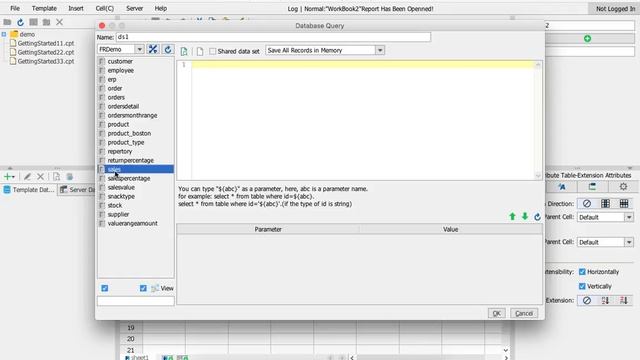Select the ordersdetail table
640x360 pixels.
pos(123,106)
